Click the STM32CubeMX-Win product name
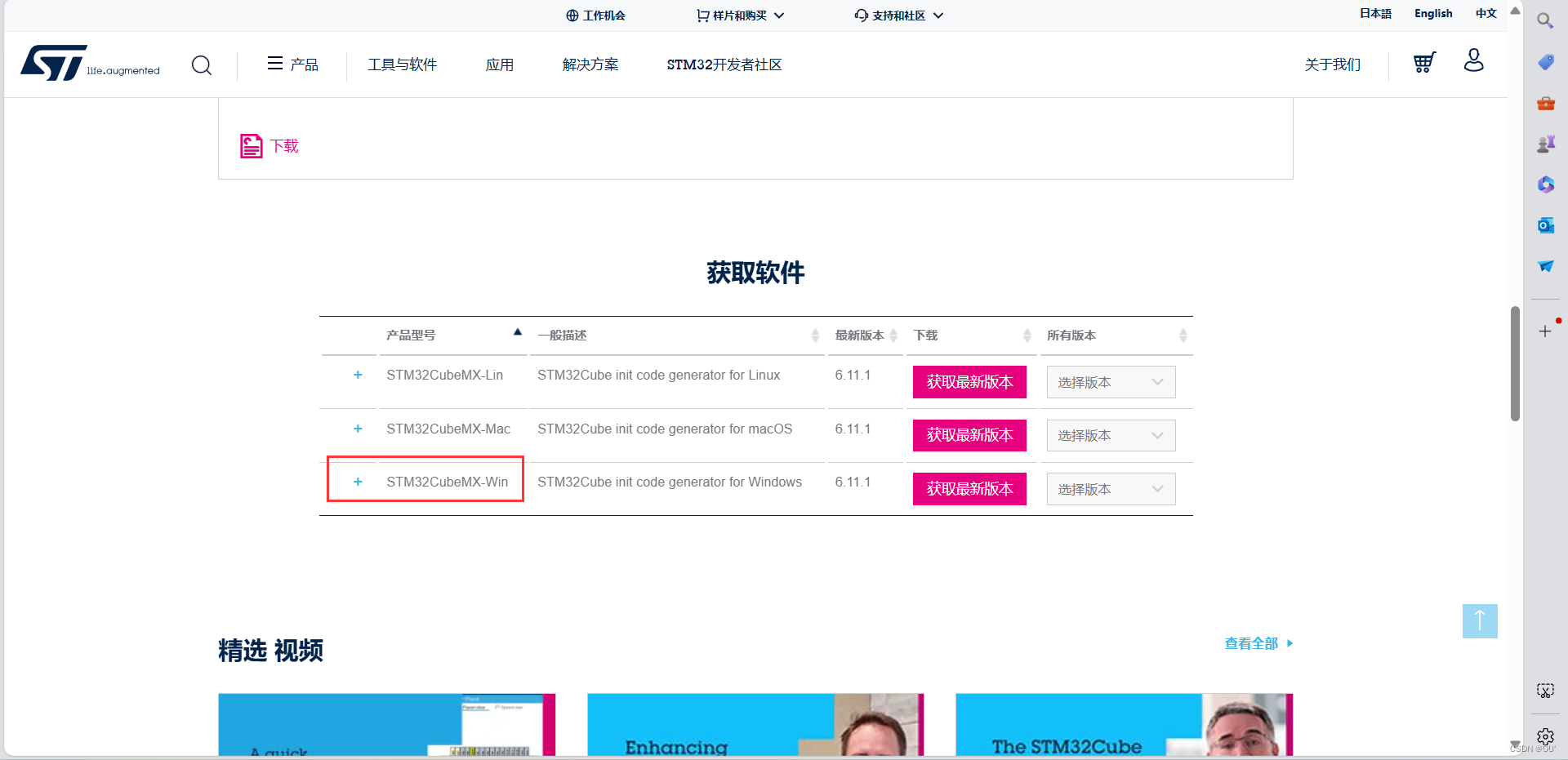Viewport: 1568px width, 760px height. [x=447, y=482]
